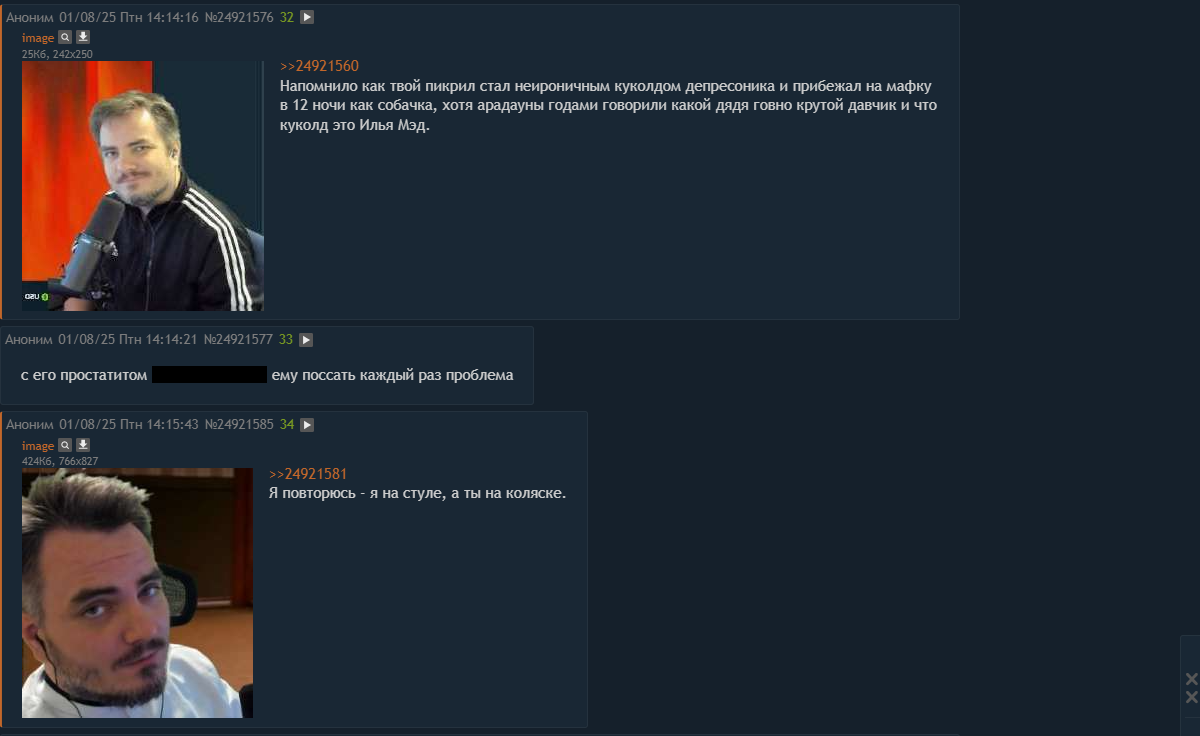1200x736 pixels.
Task: Click post number №24921576 to reply
Action: (x=239, y=17)
